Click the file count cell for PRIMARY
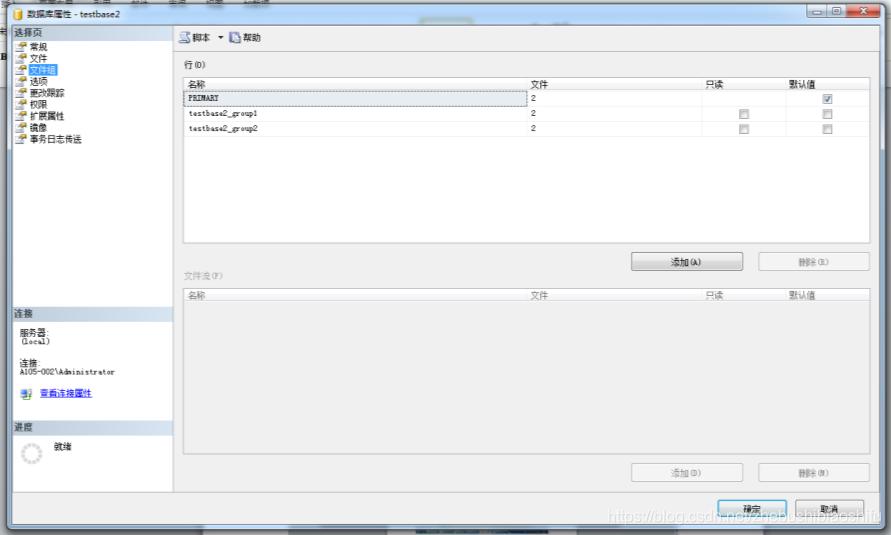The height and width of the screenshot is (535, 891). tap(614, 98)
